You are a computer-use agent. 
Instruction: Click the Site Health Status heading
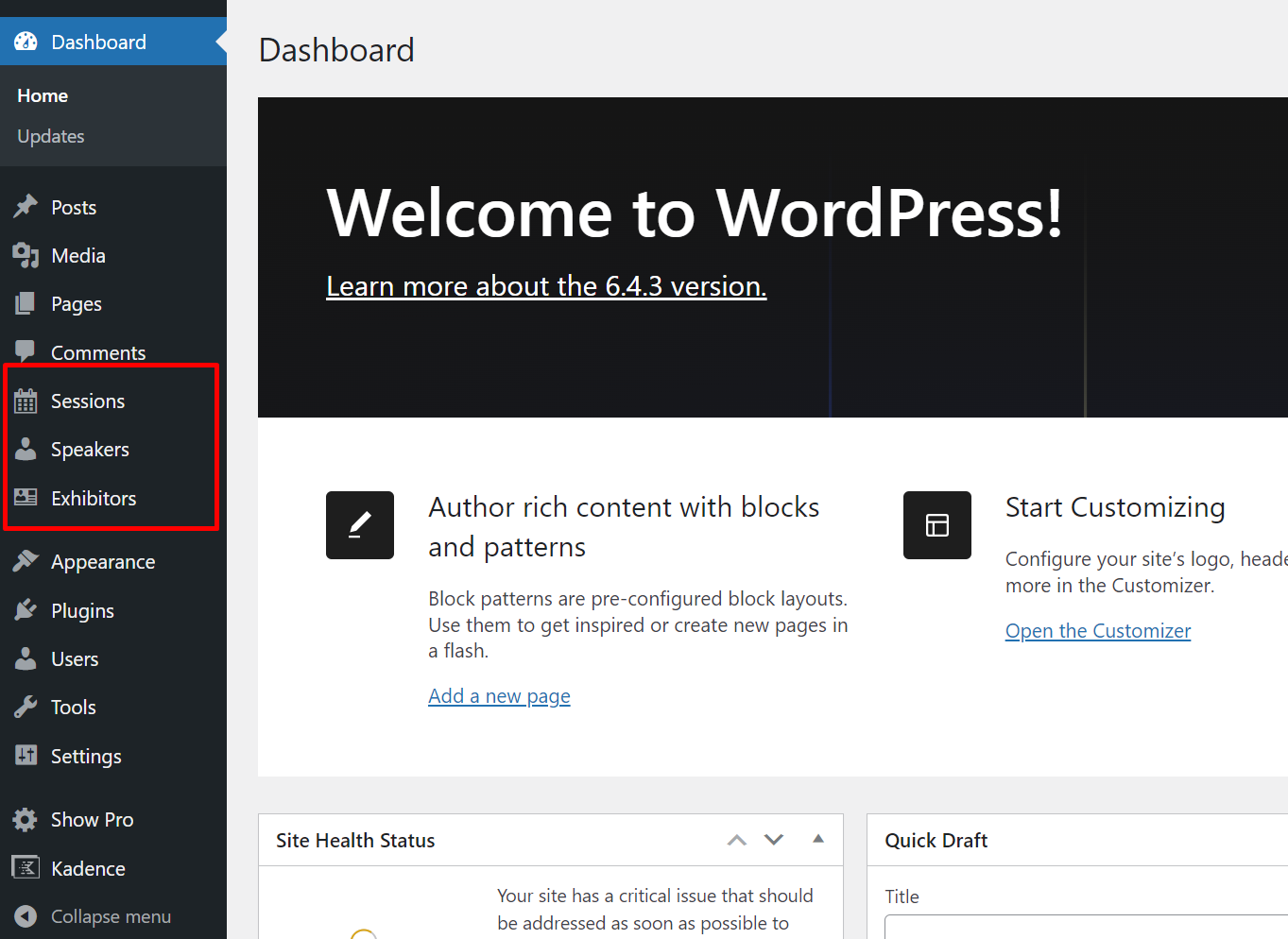(x=355, y=840)
